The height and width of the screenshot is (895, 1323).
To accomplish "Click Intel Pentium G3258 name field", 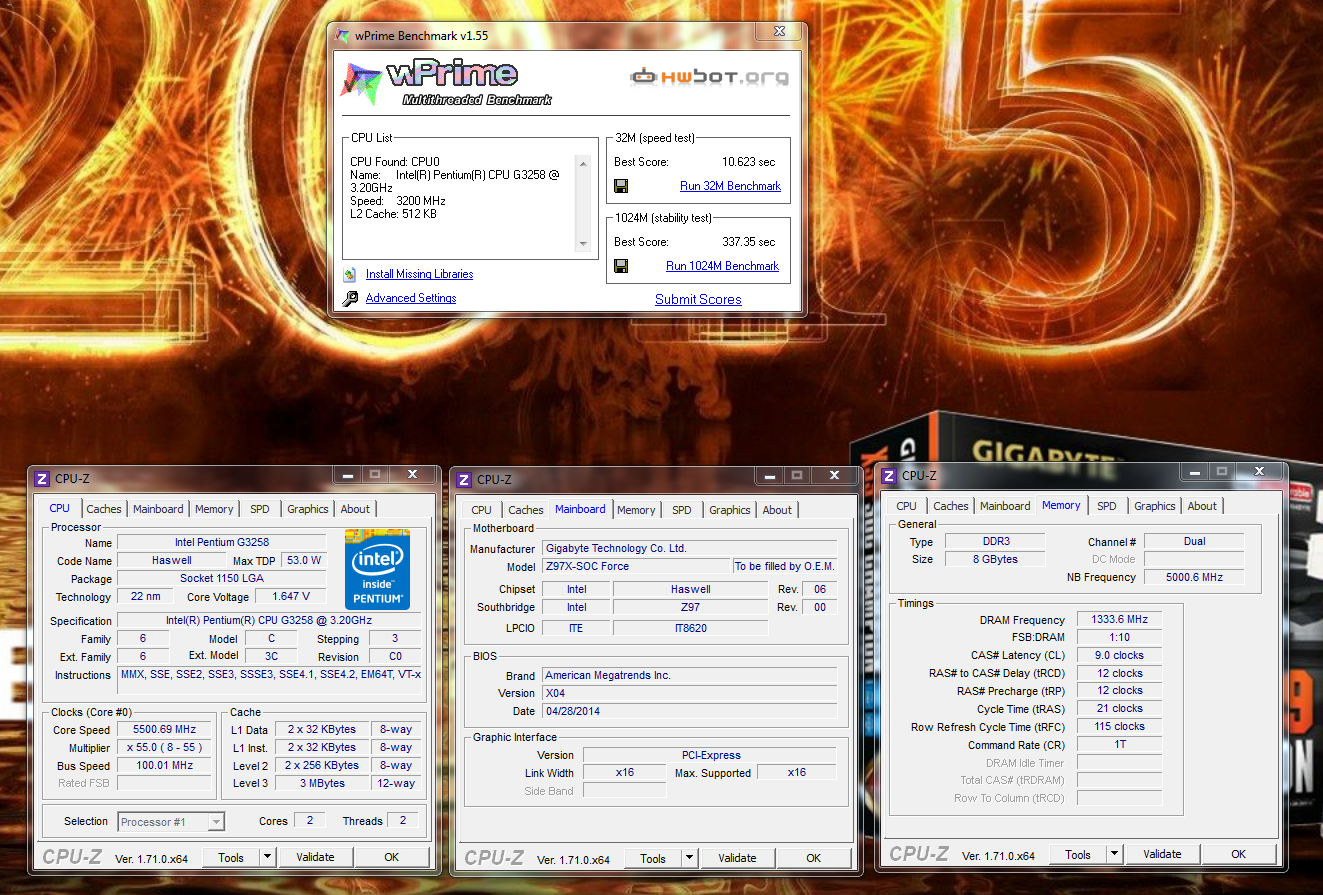I will coord(222,542).
